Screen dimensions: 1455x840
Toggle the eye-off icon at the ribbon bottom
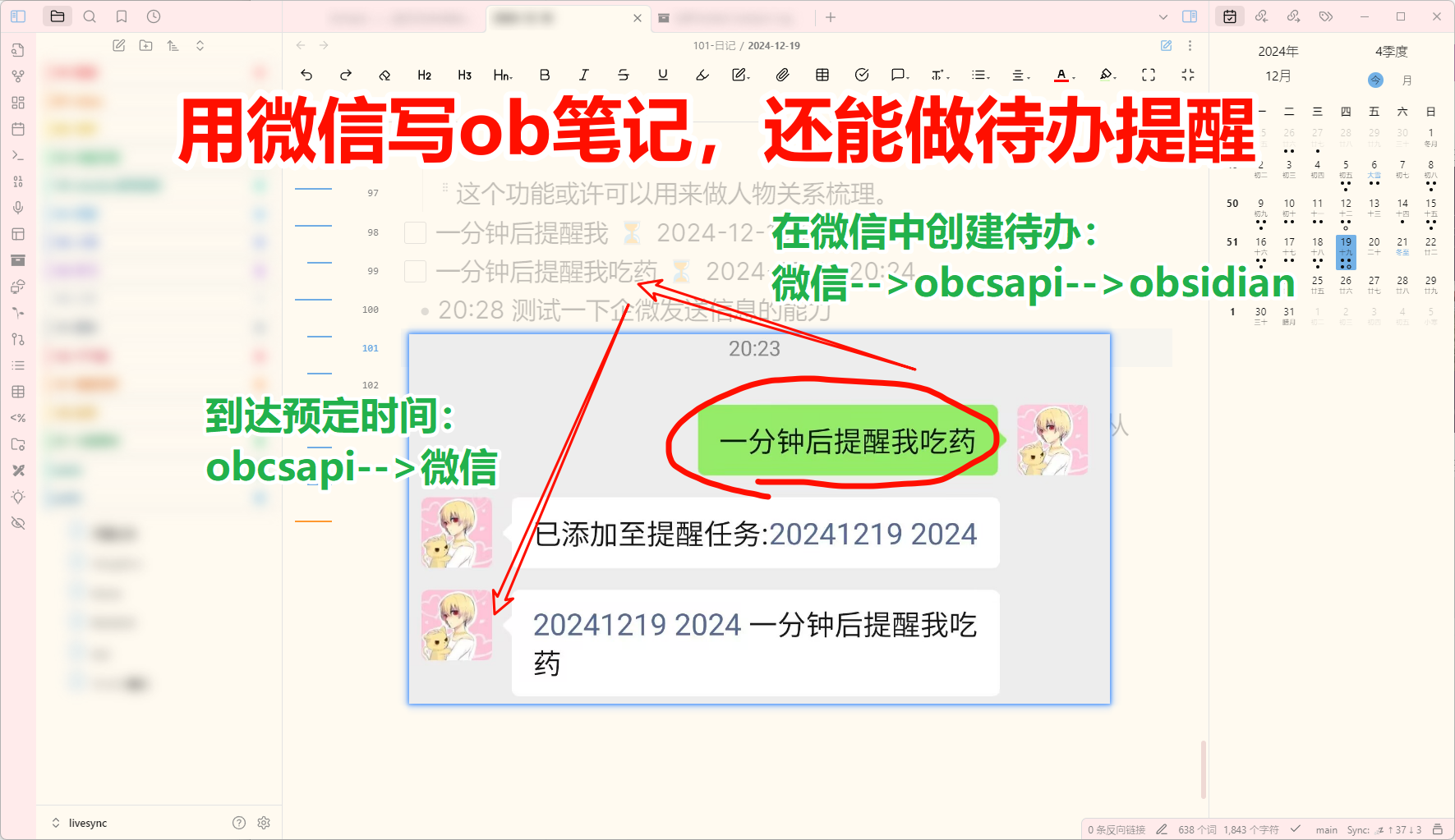18,523
